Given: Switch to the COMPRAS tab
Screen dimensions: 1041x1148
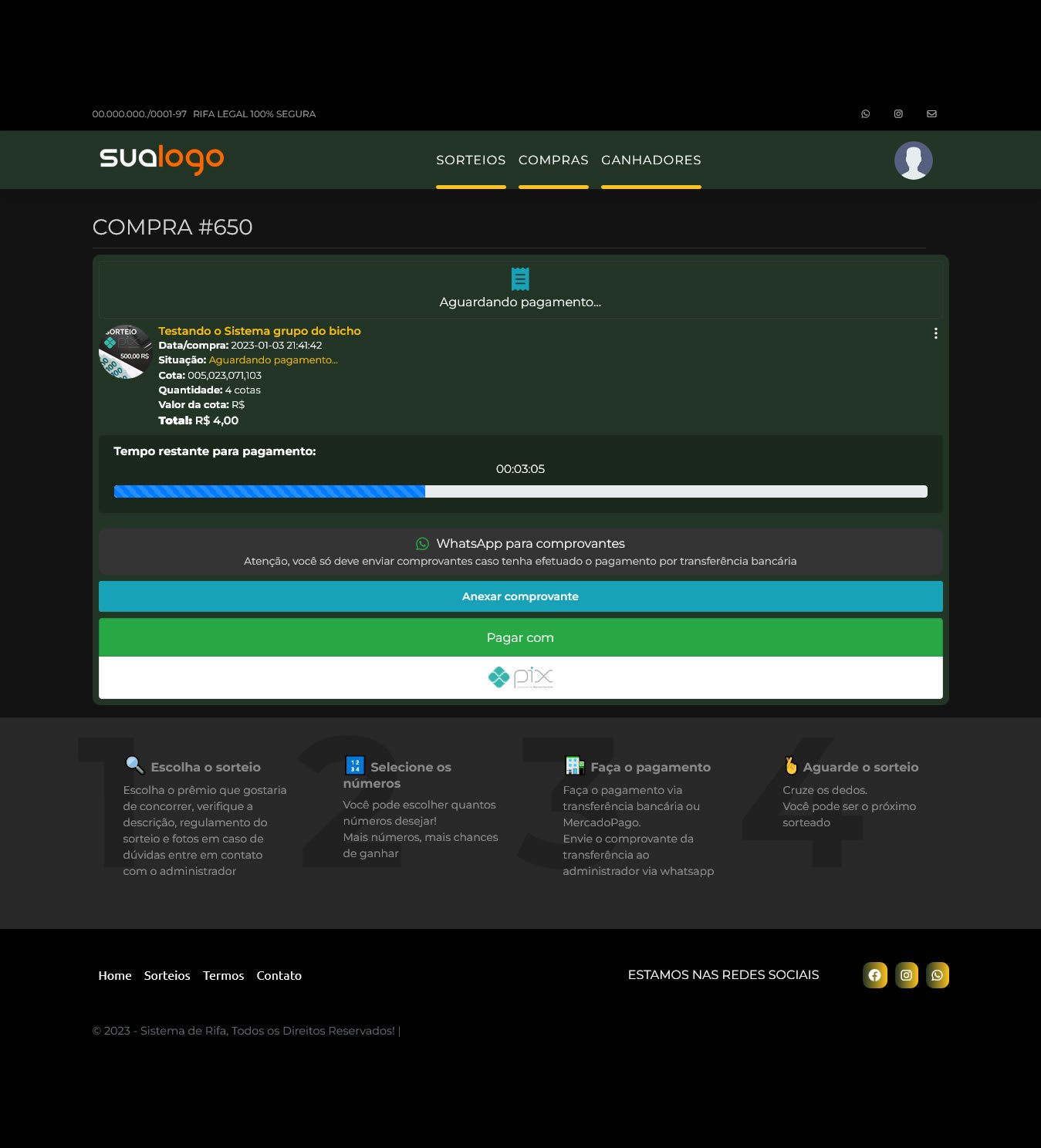Looking at the screenshot, I should 553,160.
